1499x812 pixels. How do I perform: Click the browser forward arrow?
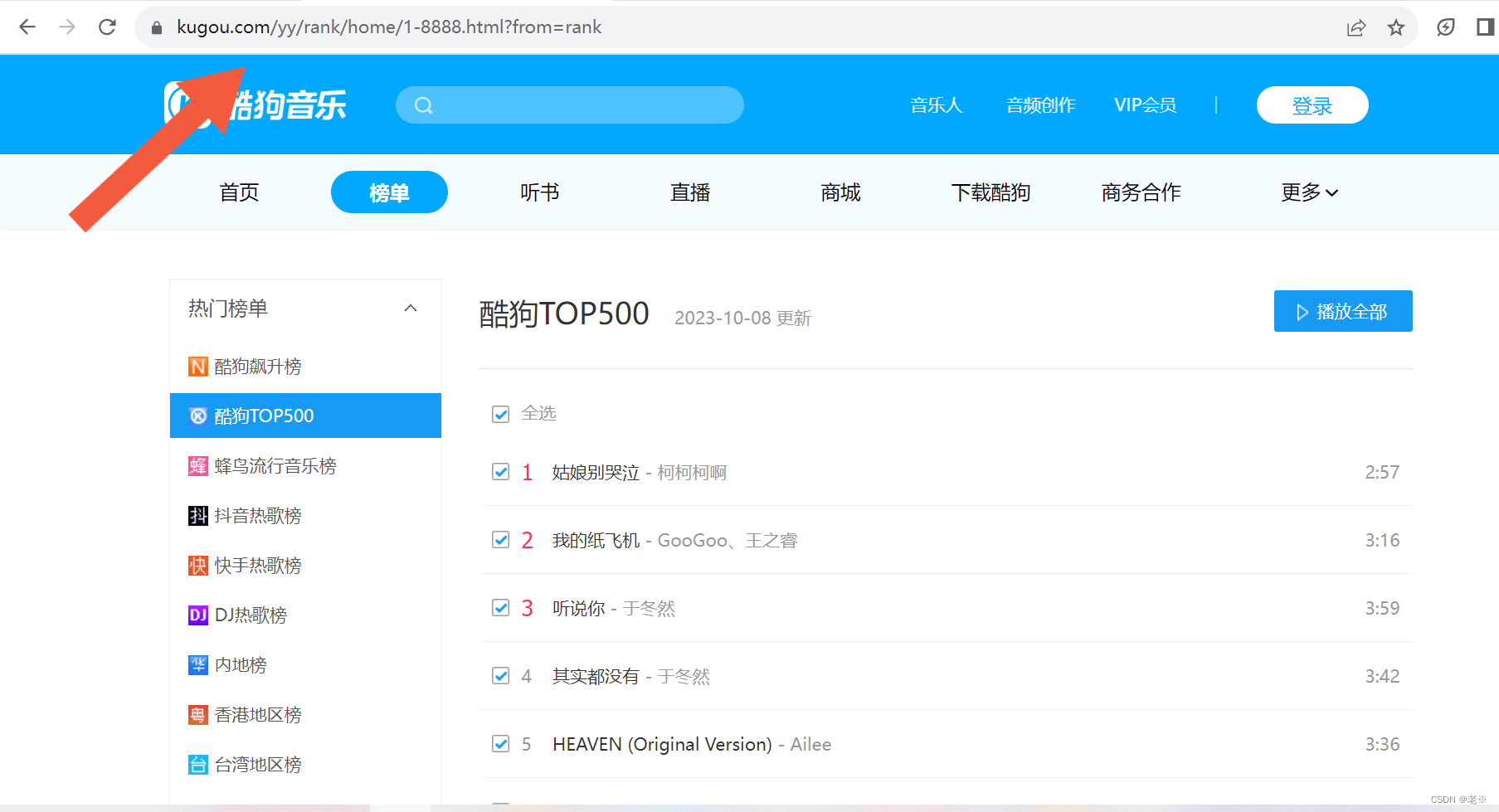[x=67, y=27]
